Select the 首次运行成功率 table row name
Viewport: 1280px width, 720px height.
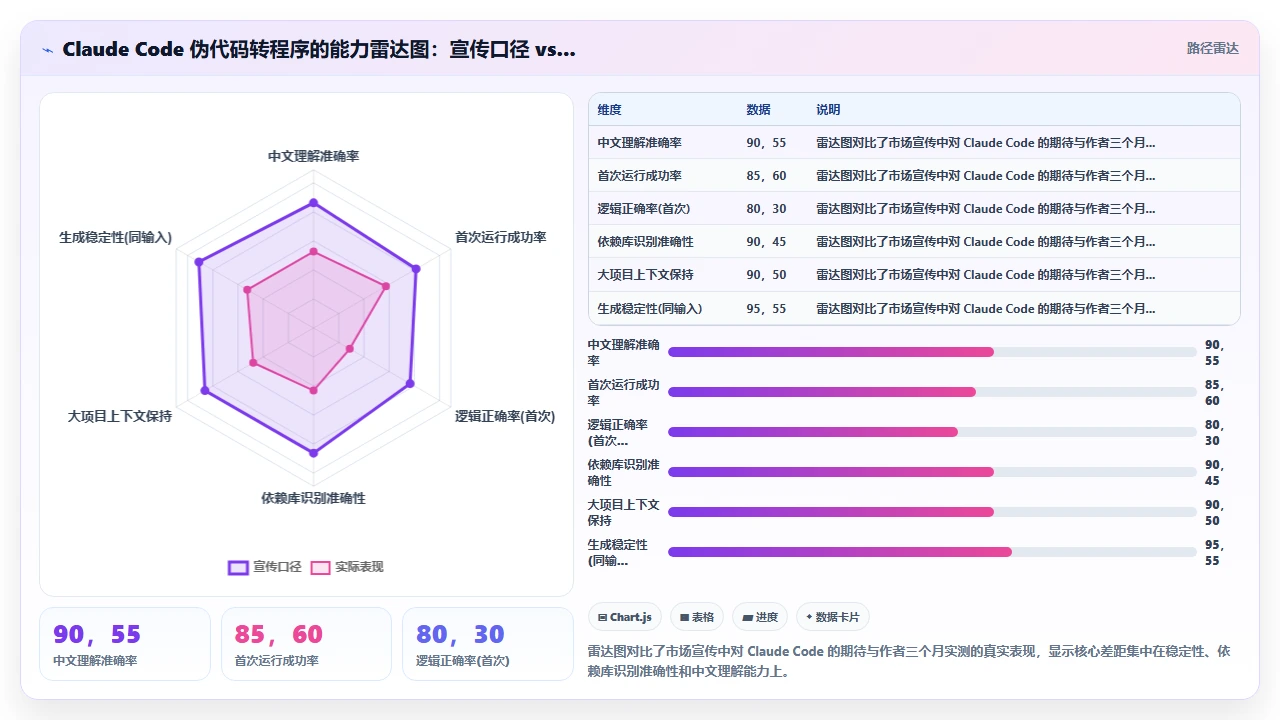click(x=639, y=176)
